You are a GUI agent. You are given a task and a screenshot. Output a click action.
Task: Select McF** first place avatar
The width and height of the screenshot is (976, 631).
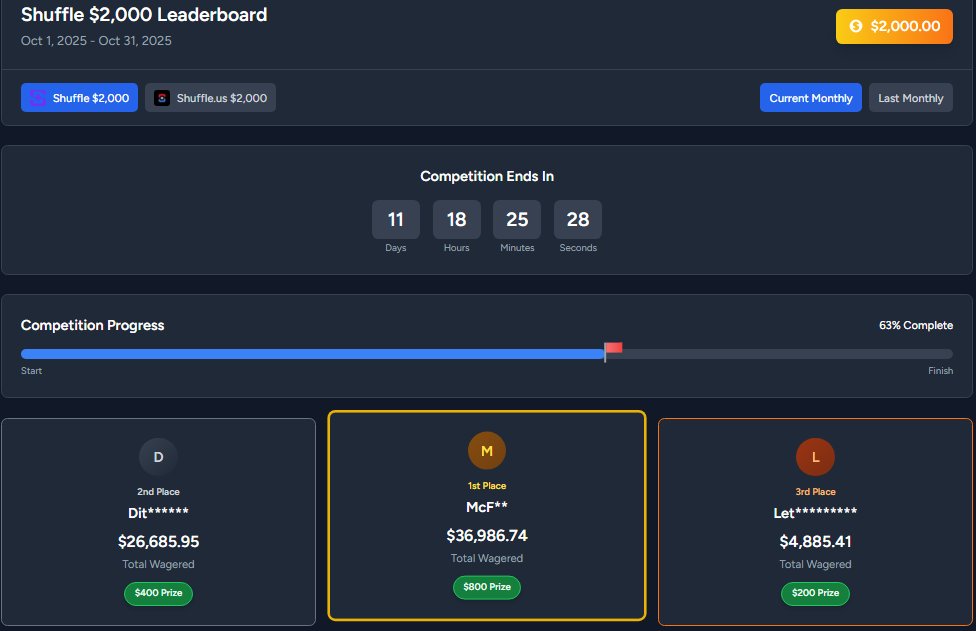click(x=487, y=450)
